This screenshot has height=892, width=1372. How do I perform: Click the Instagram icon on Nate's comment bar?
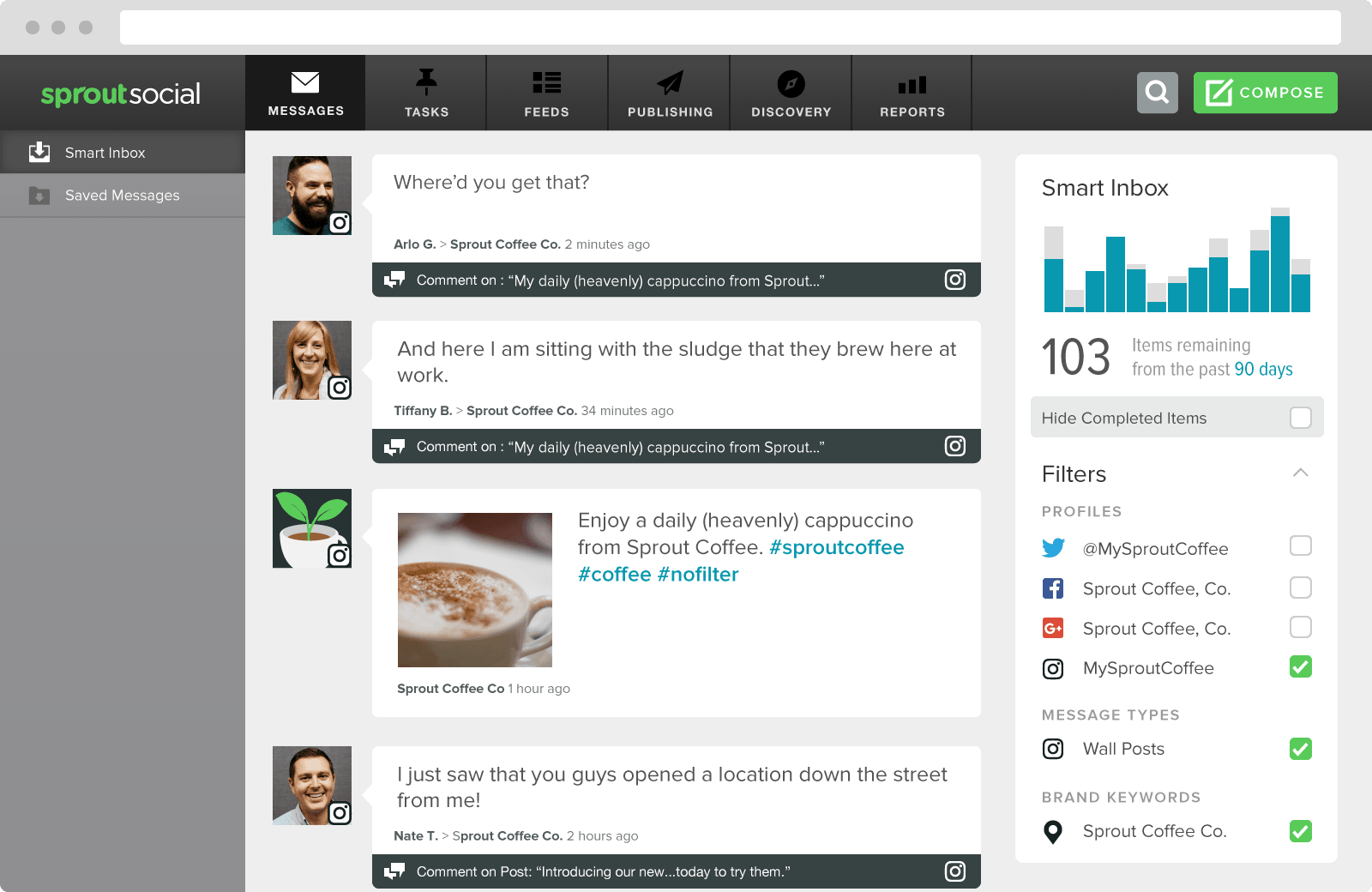955,871
